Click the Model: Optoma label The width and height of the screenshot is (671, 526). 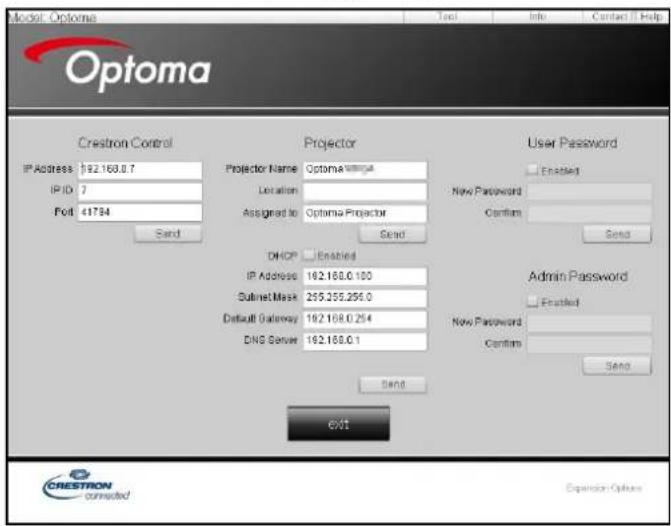53,18
